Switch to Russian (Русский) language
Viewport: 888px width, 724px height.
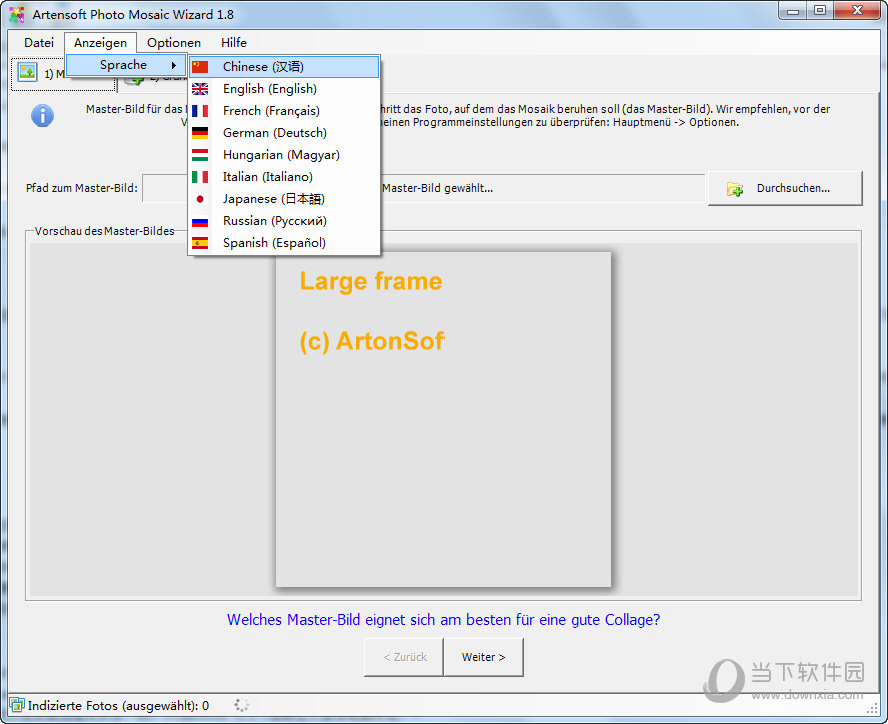point(284,221)
